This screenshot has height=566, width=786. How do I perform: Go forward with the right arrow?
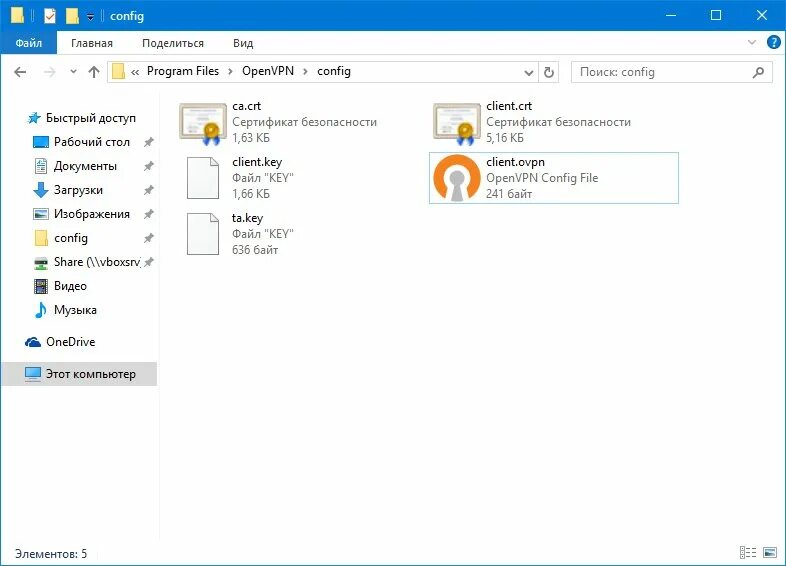pos(49,72)
